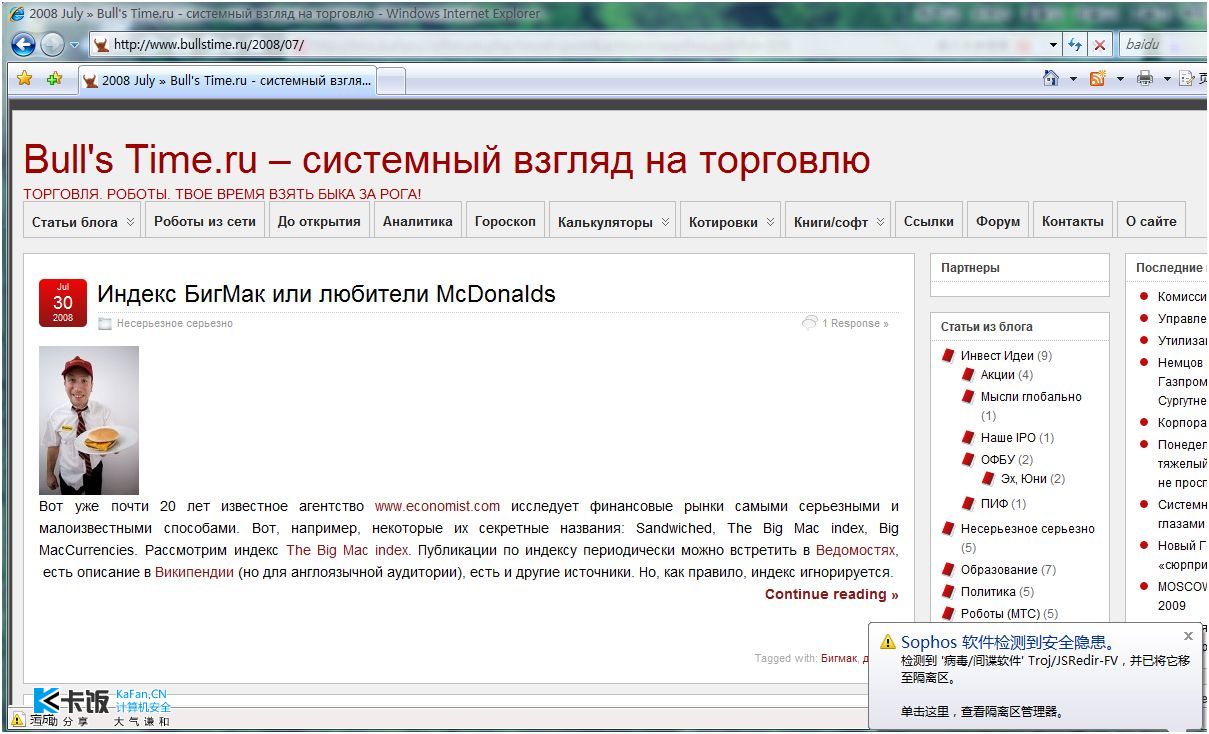Open the Гороскоп menu item

click(505, 221)
